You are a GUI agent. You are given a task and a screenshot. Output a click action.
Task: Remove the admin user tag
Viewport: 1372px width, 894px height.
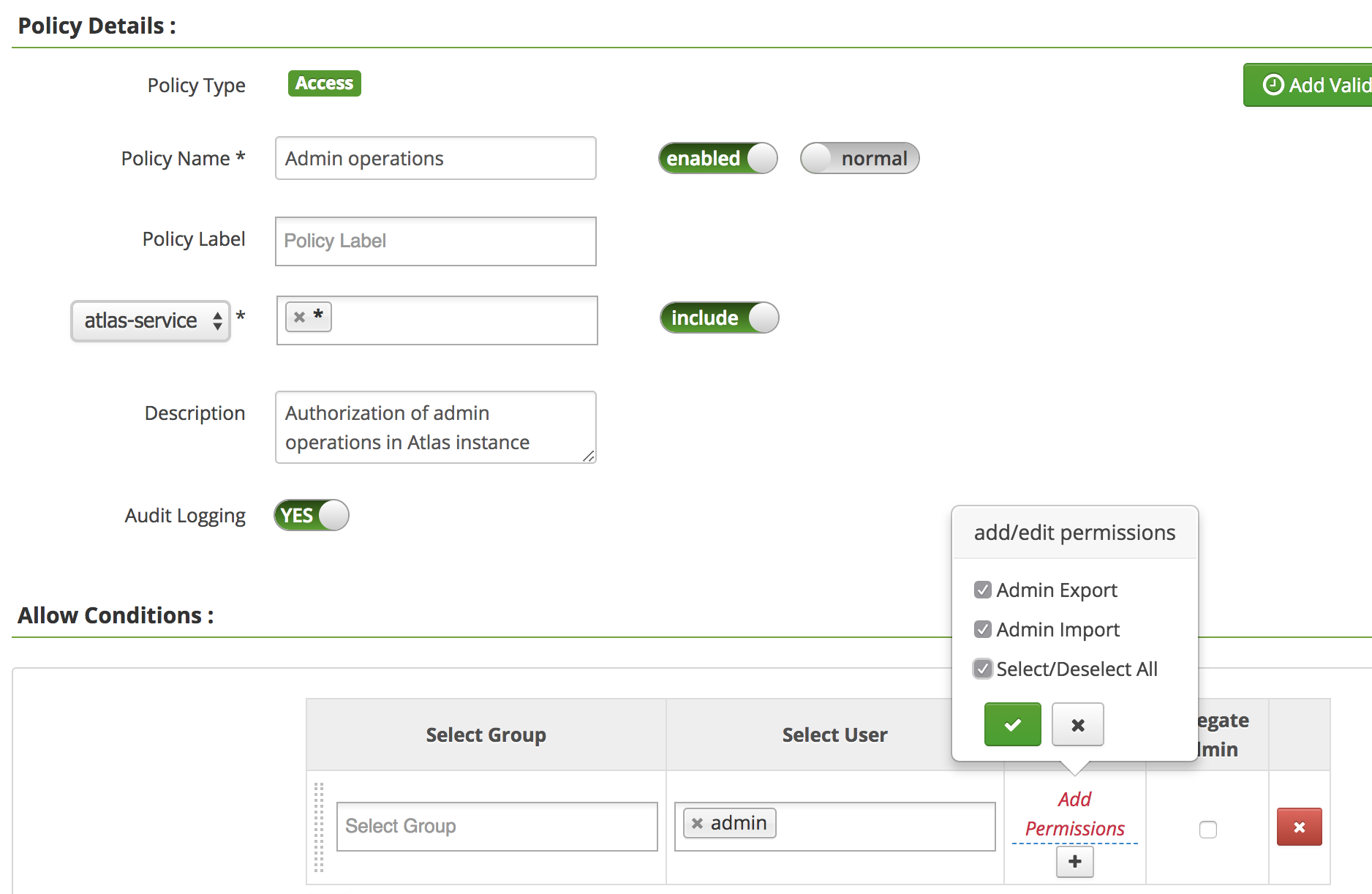697,823
